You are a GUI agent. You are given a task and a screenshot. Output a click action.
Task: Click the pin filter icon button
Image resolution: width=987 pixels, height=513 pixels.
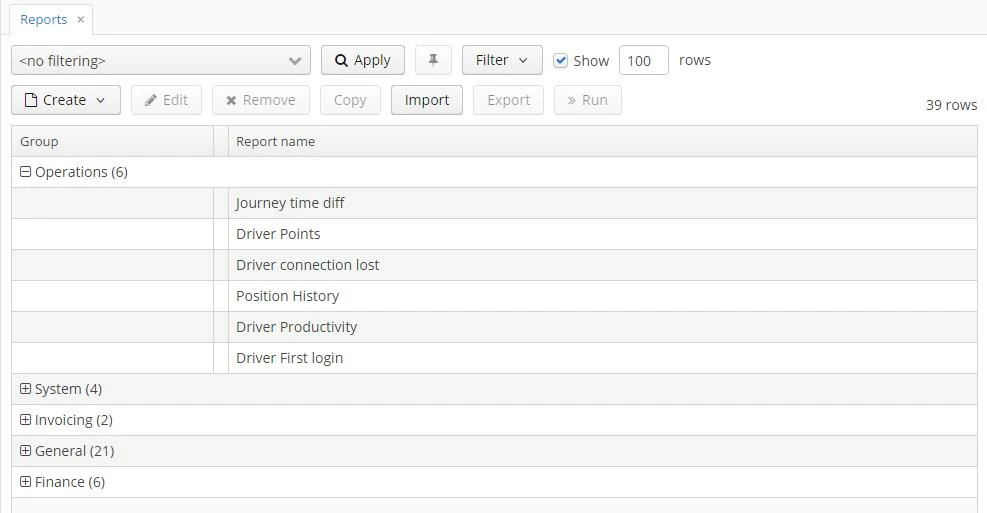coord(433,60)
